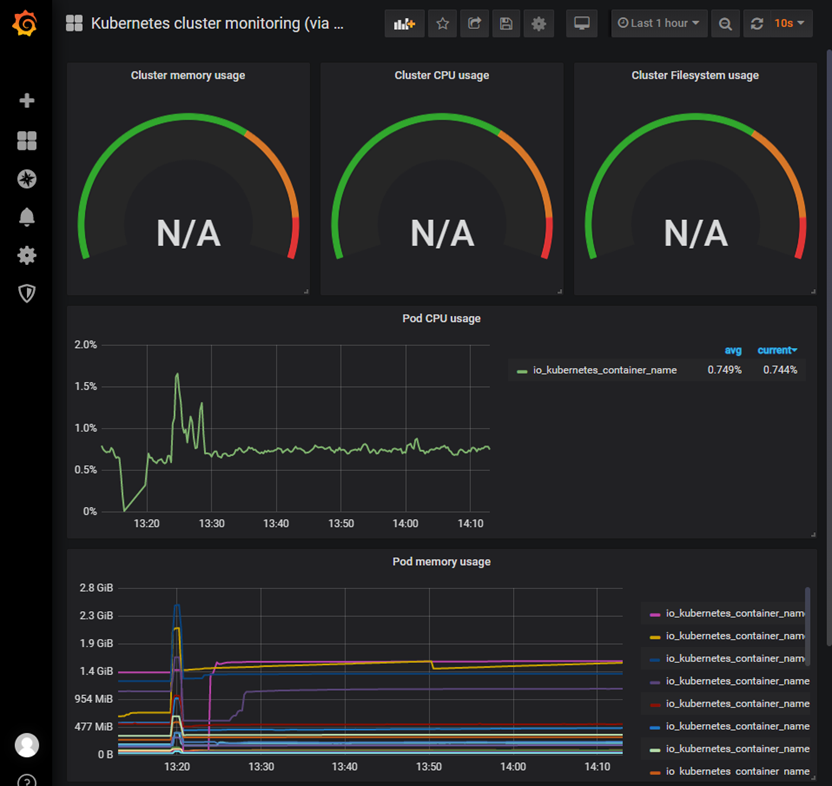Open the user profile avatar
Screen dimensions: 832x786
tap(27, 745)
